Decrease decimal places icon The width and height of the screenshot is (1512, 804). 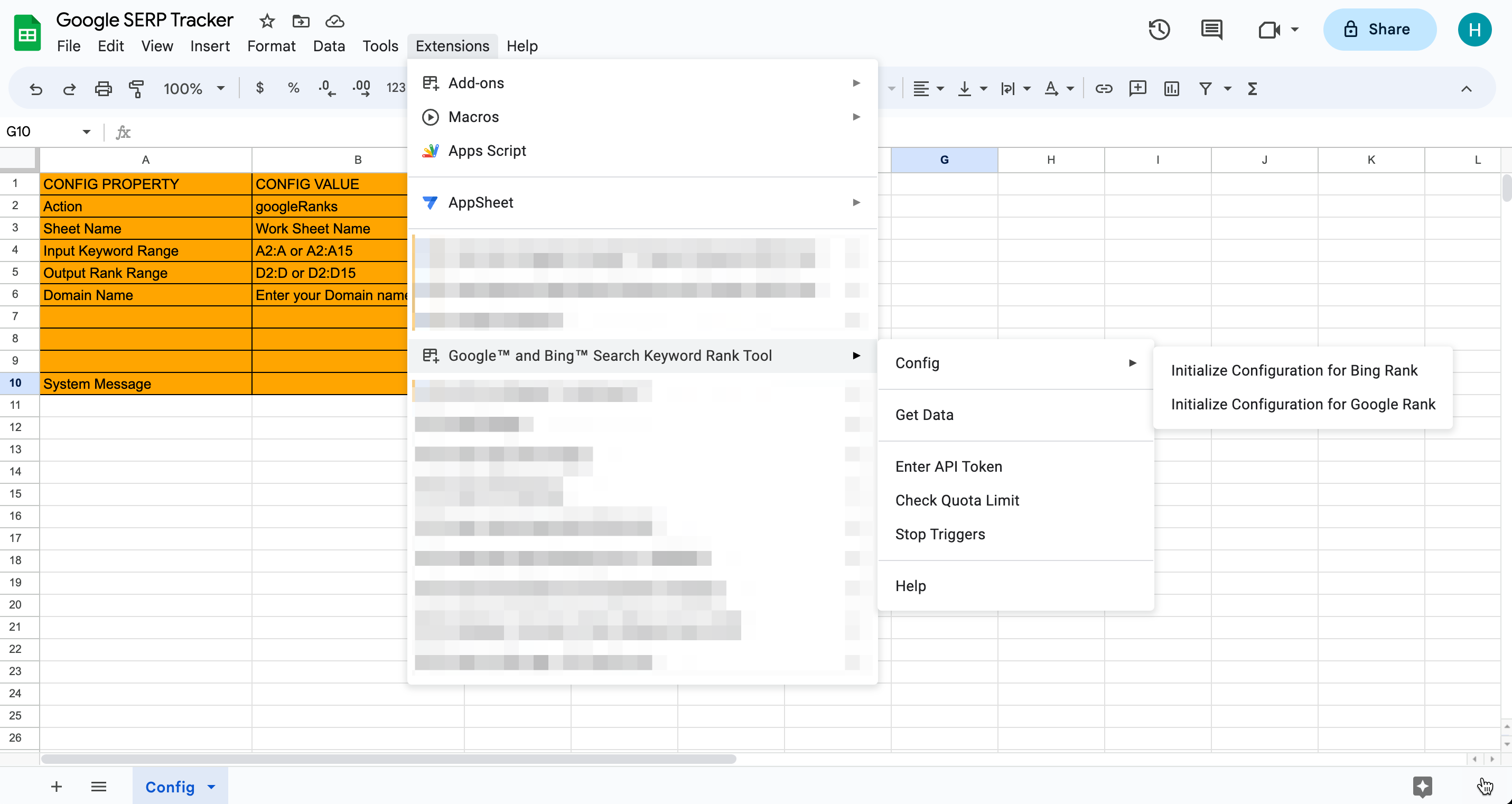pos(327,89)
